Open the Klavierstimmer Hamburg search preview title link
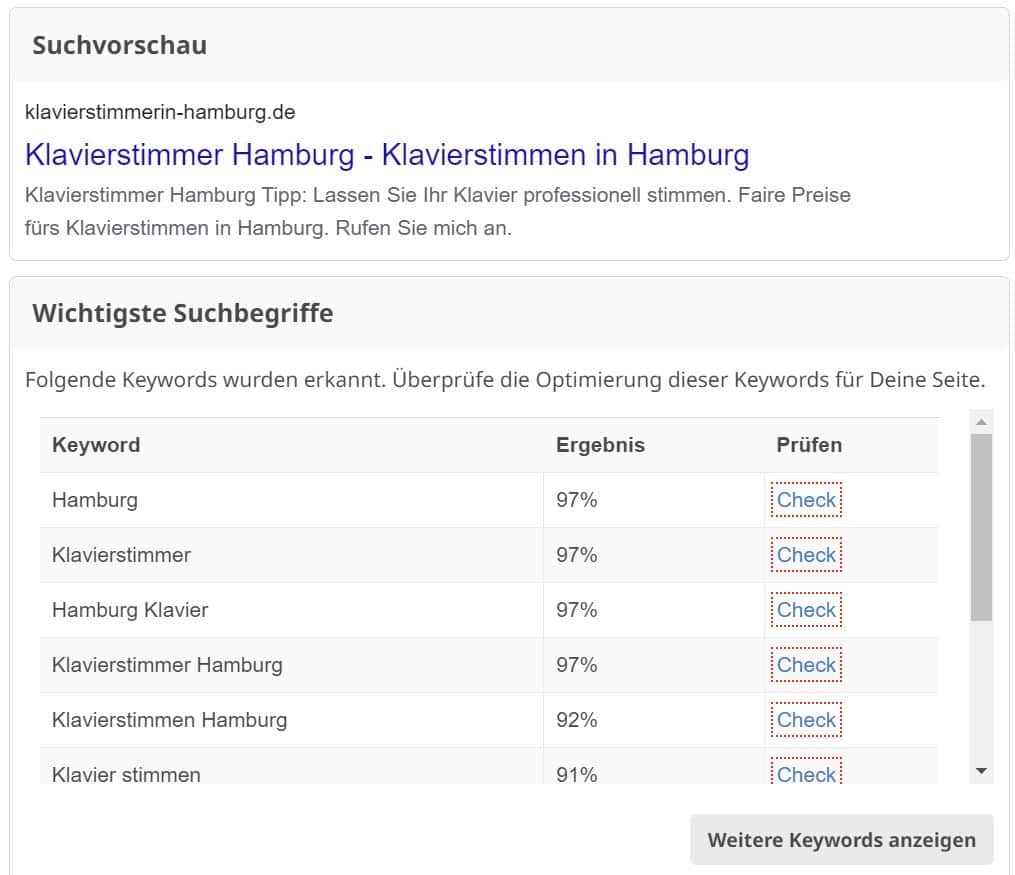Screen dimensions: 1015x875 (387, 155)
